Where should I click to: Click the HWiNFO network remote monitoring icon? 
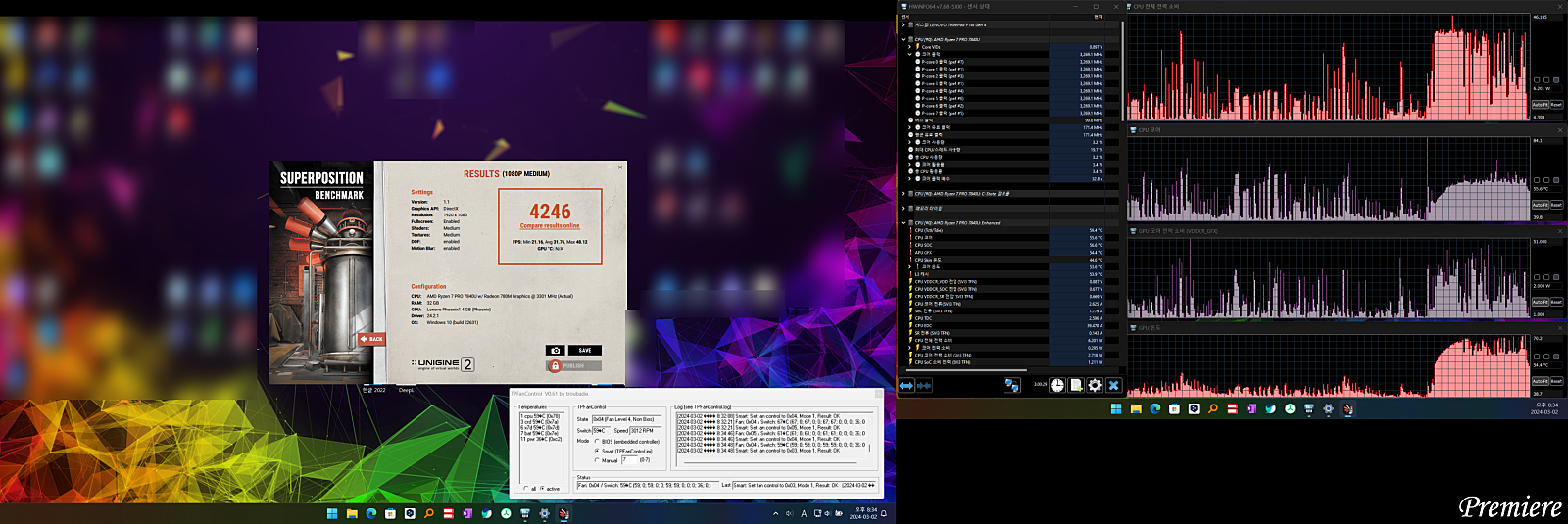click(1011, 386)
